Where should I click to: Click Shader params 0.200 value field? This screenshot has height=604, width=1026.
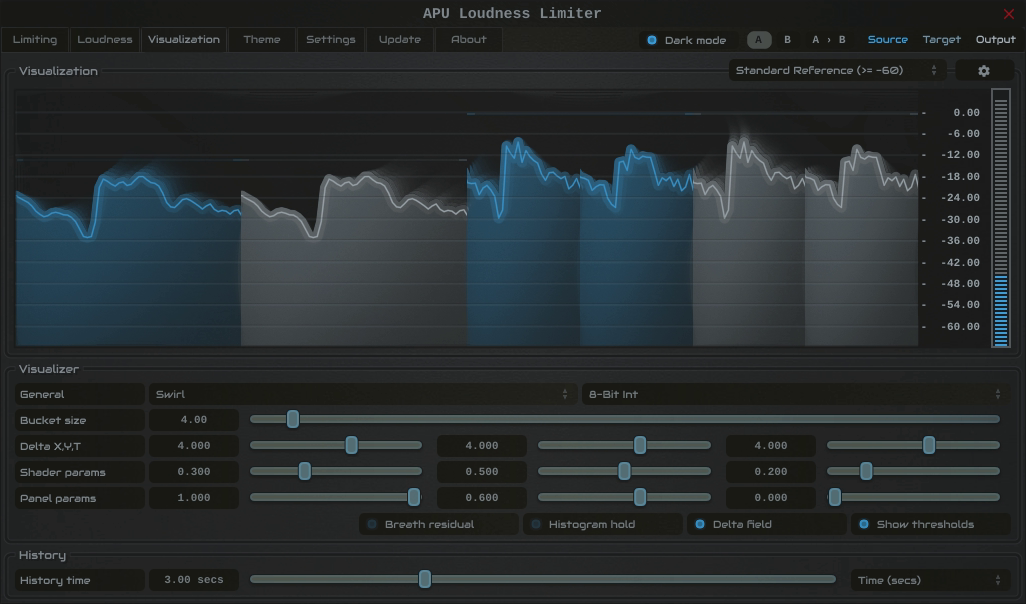tap(771, 472)
